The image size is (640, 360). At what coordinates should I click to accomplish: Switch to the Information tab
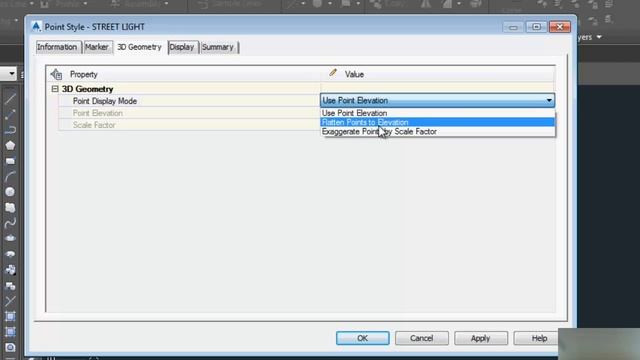click(x=57, y=47)
